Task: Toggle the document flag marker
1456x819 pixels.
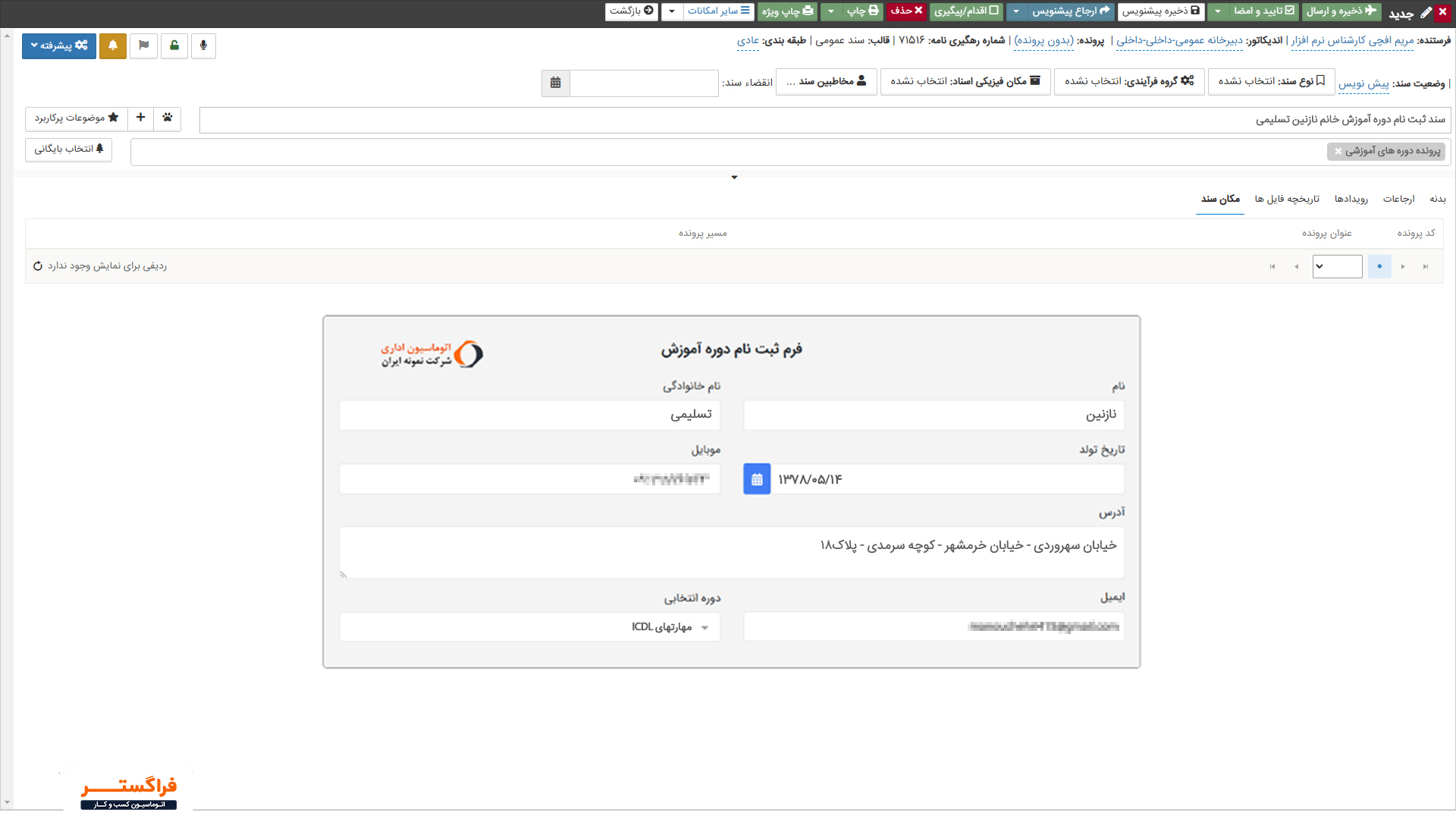Action: click(x=144, y=45)
